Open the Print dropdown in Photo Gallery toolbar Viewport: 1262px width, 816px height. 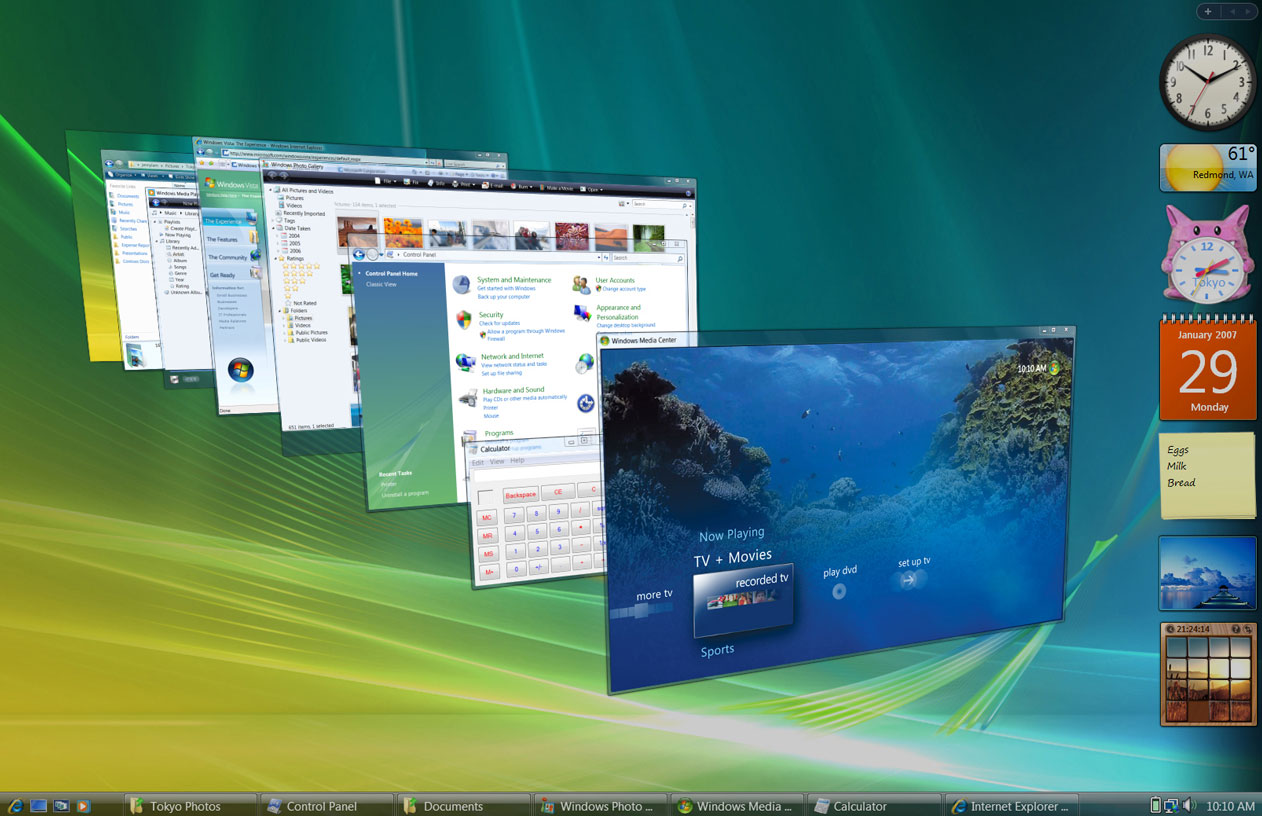click(x=464, y=184)
